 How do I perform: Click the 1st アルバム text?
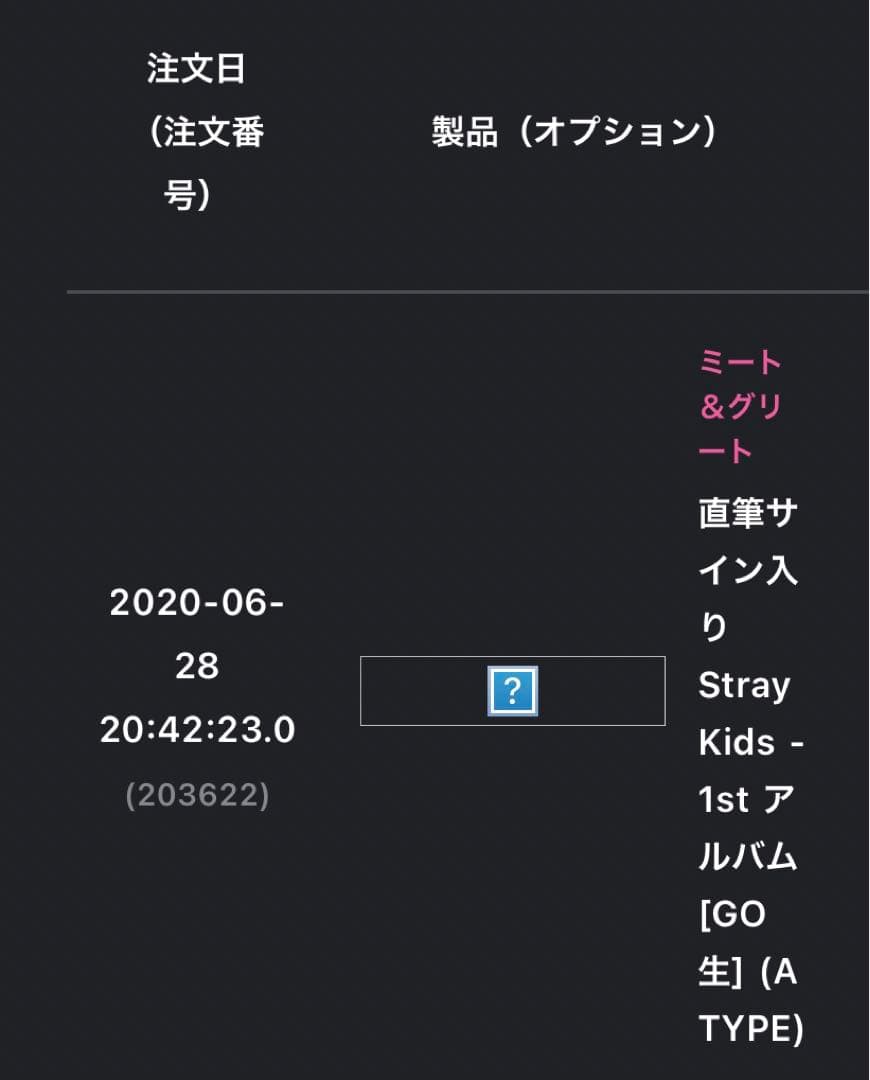pyautogui.click(x=747, y=800)
